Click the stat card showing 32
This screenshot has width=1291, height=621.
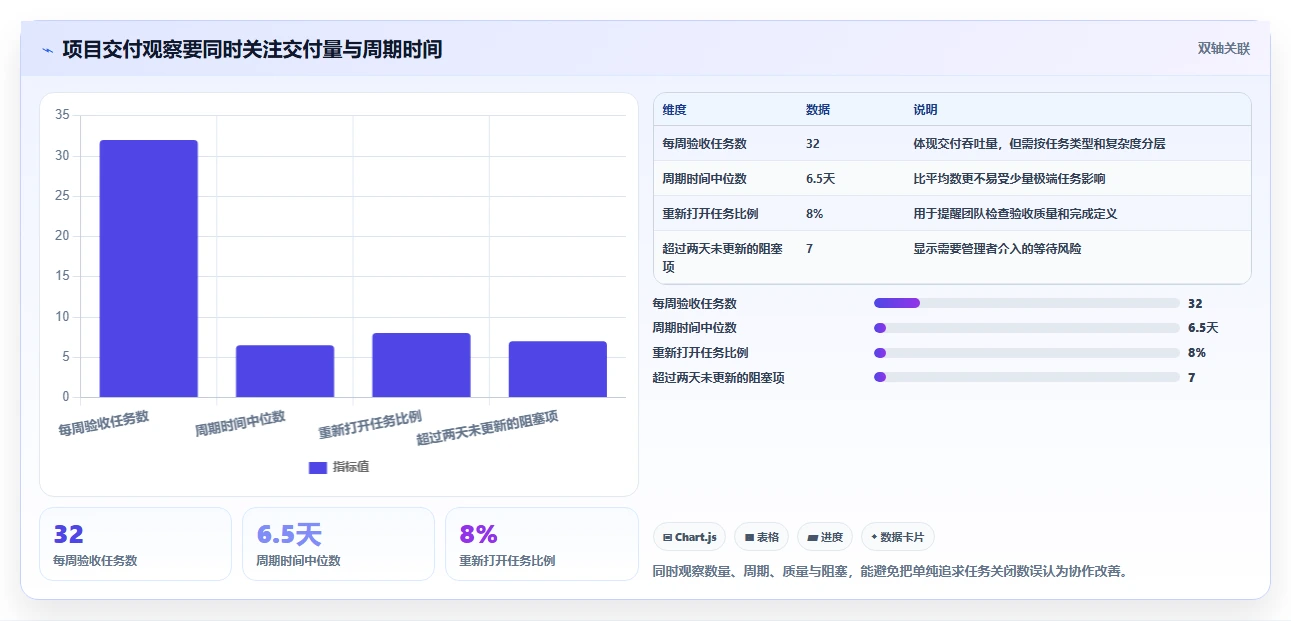[x=135, y=544]
